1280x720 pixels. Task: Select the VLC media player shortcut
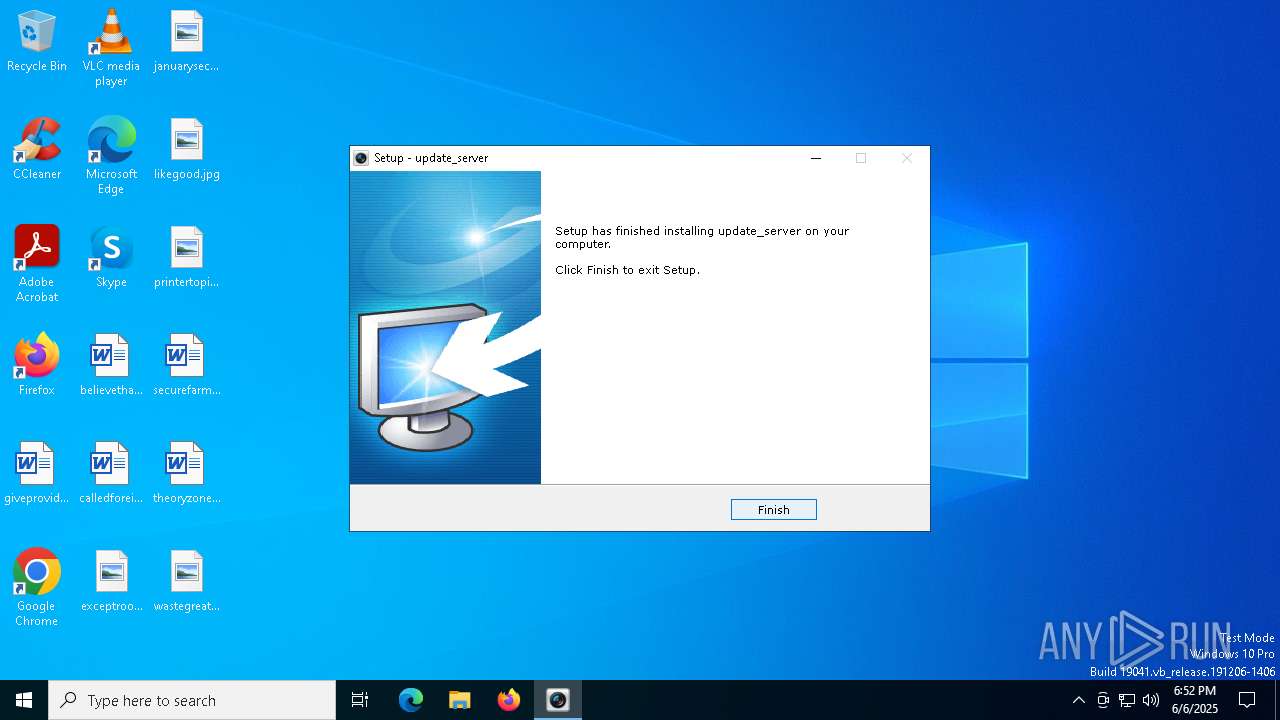pos(111,48)
